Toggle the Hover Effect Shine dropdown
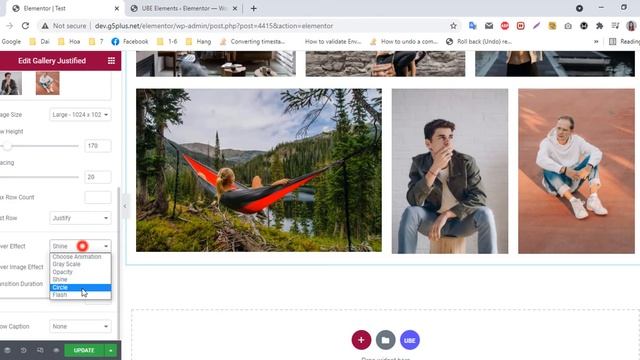 pos(80,246)
